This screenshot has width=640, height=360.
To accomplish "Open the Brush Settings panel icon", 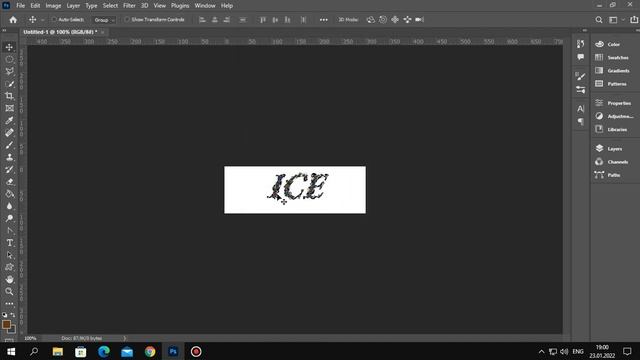I will pos(580,76).
